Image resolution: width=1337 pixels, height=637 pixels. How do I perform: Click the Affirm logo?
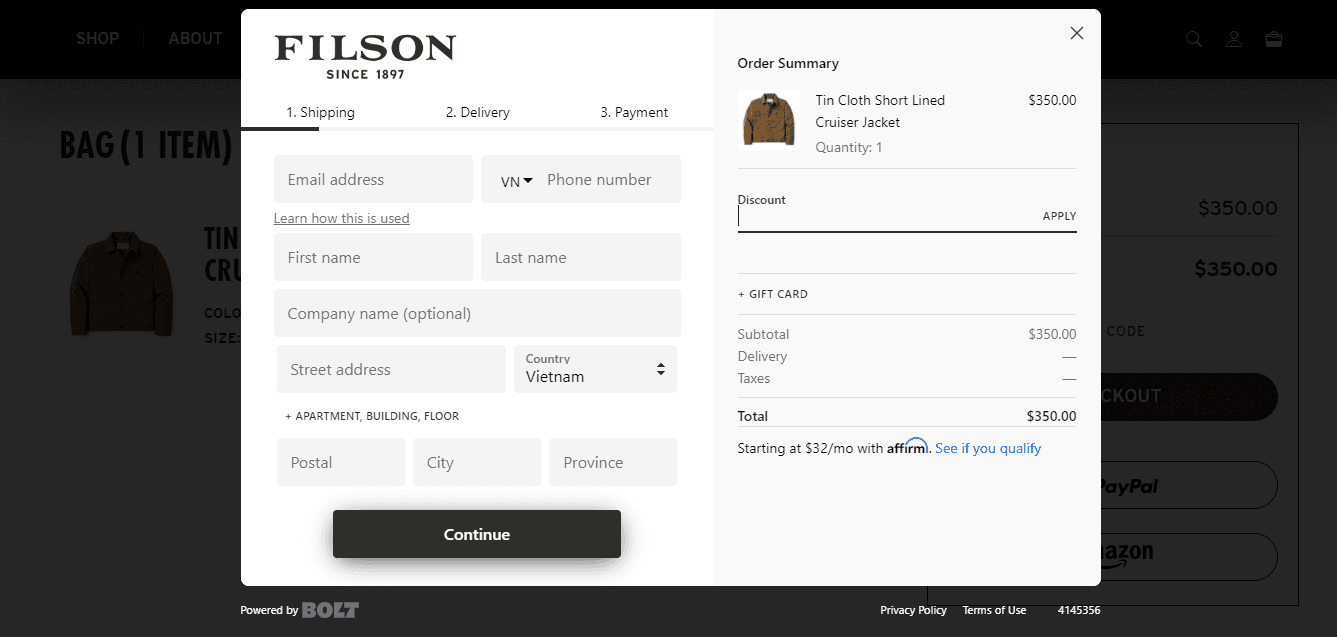coord(908,447)
